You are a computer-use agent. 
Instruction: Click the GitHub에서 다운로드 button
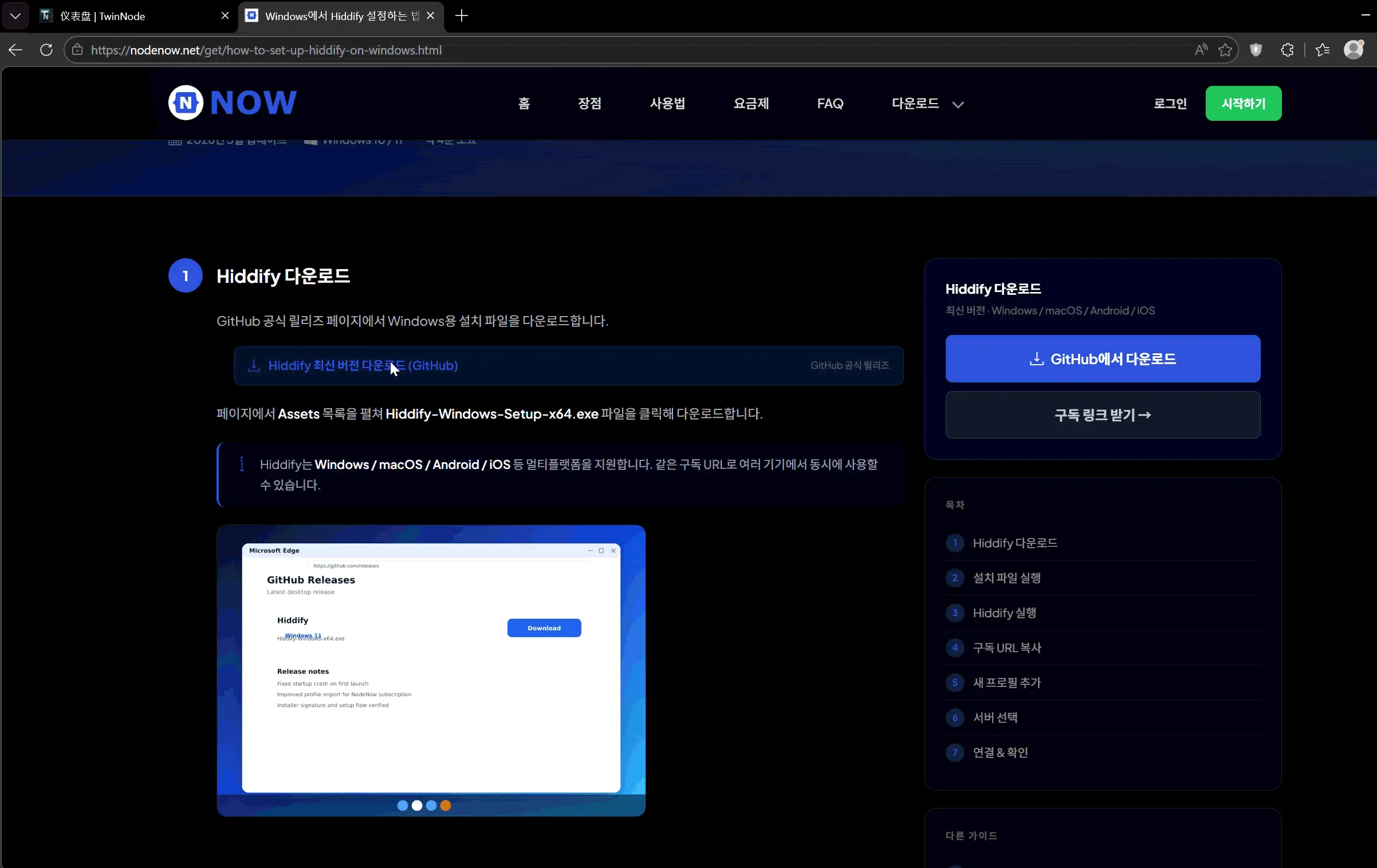click(1101, 358)
